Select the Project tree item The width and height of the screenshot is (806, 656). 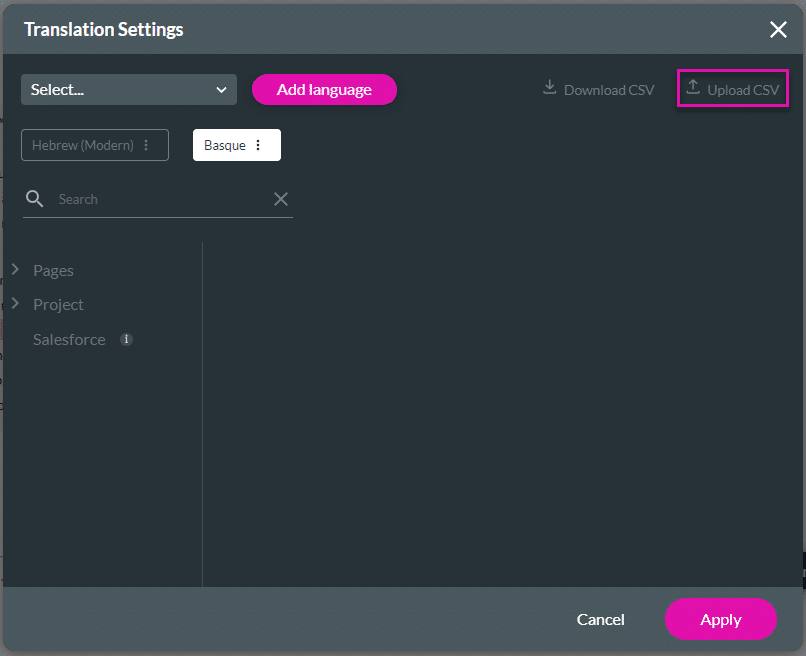(x=58, y=304)
